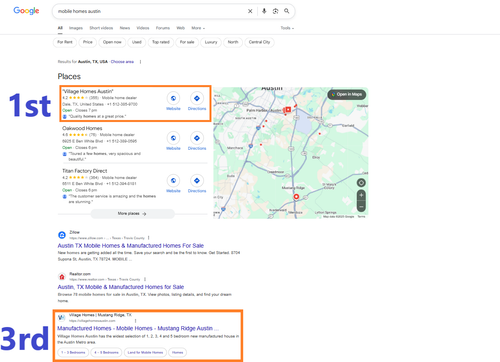Click the 1 - 3 Bedrooms sitelink chip
Screen dimensions: 500x362
point(73,352)
